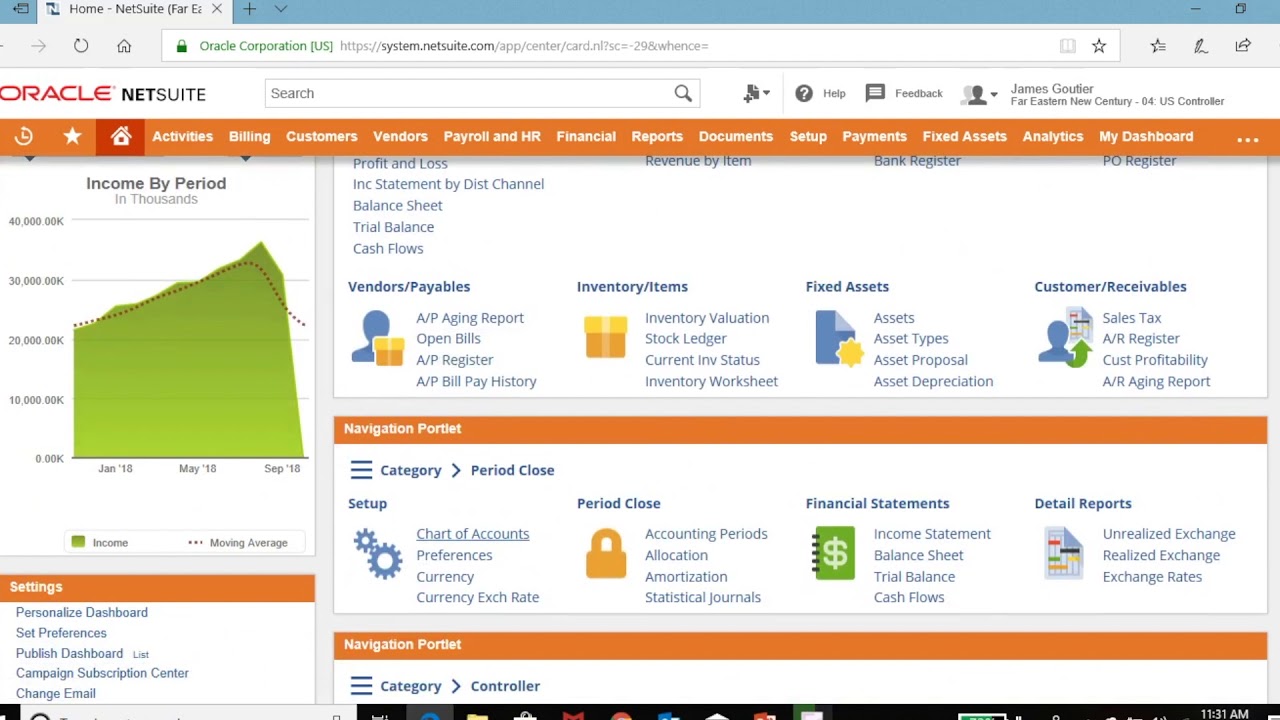
Task: Click the Inventory/Items box icon
Action: point(606,336)
